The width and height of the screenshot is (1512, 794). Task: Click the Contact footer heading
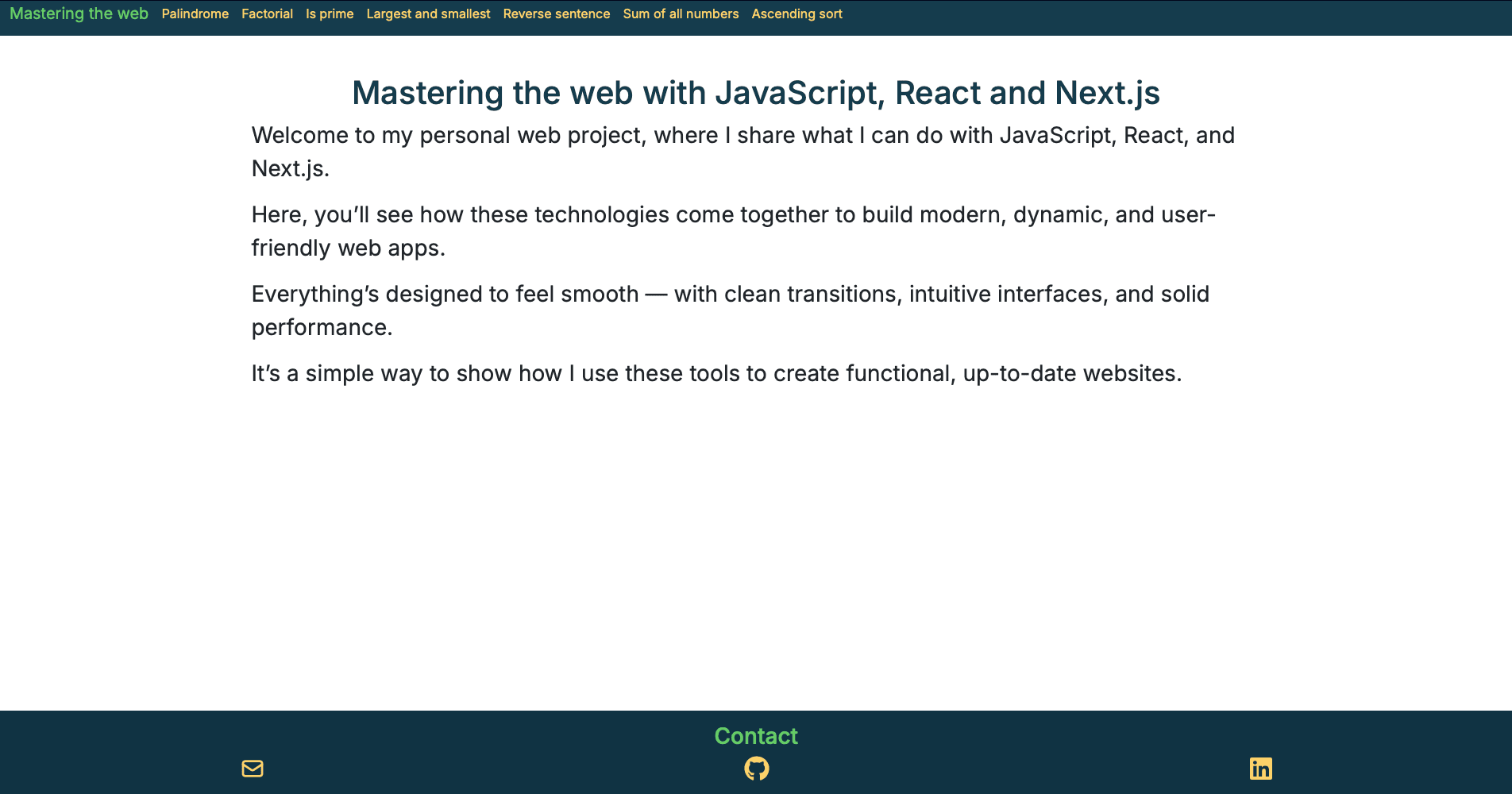[756, 736]
